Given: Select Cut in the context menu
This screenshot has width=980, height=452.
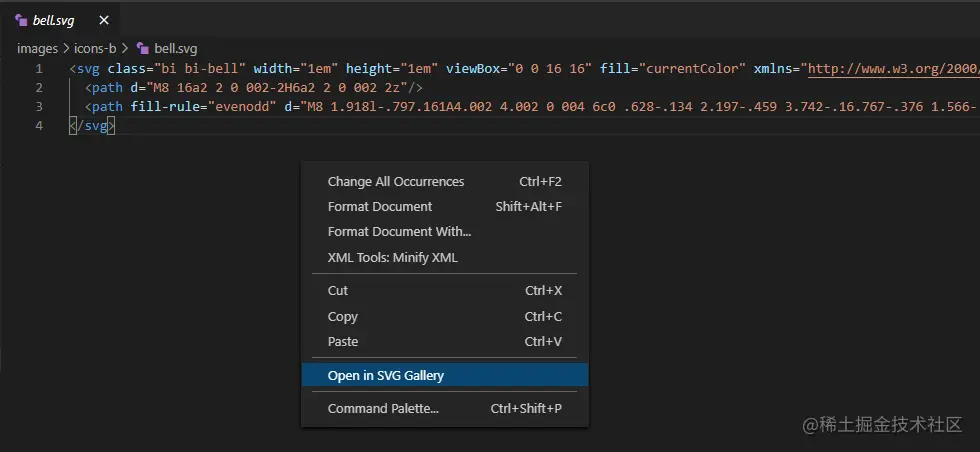Looking at the screenshot, I should click(338, 291).
